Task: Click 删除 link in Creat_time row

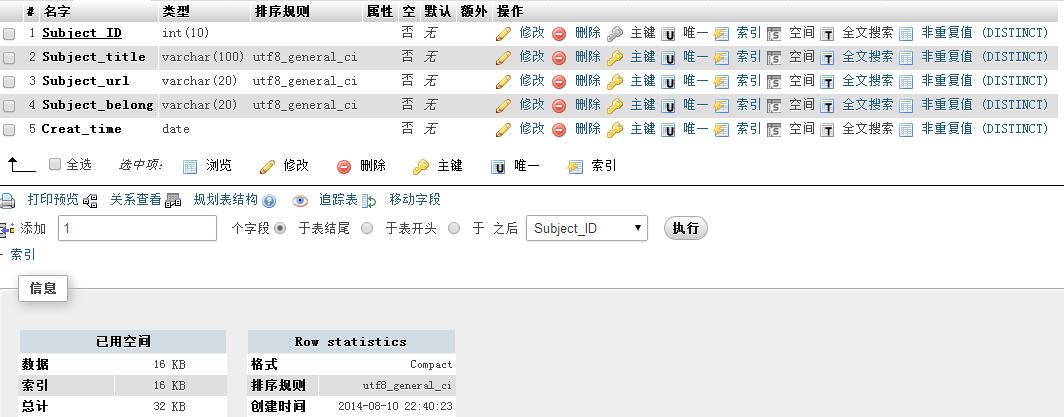Action: 588,128
